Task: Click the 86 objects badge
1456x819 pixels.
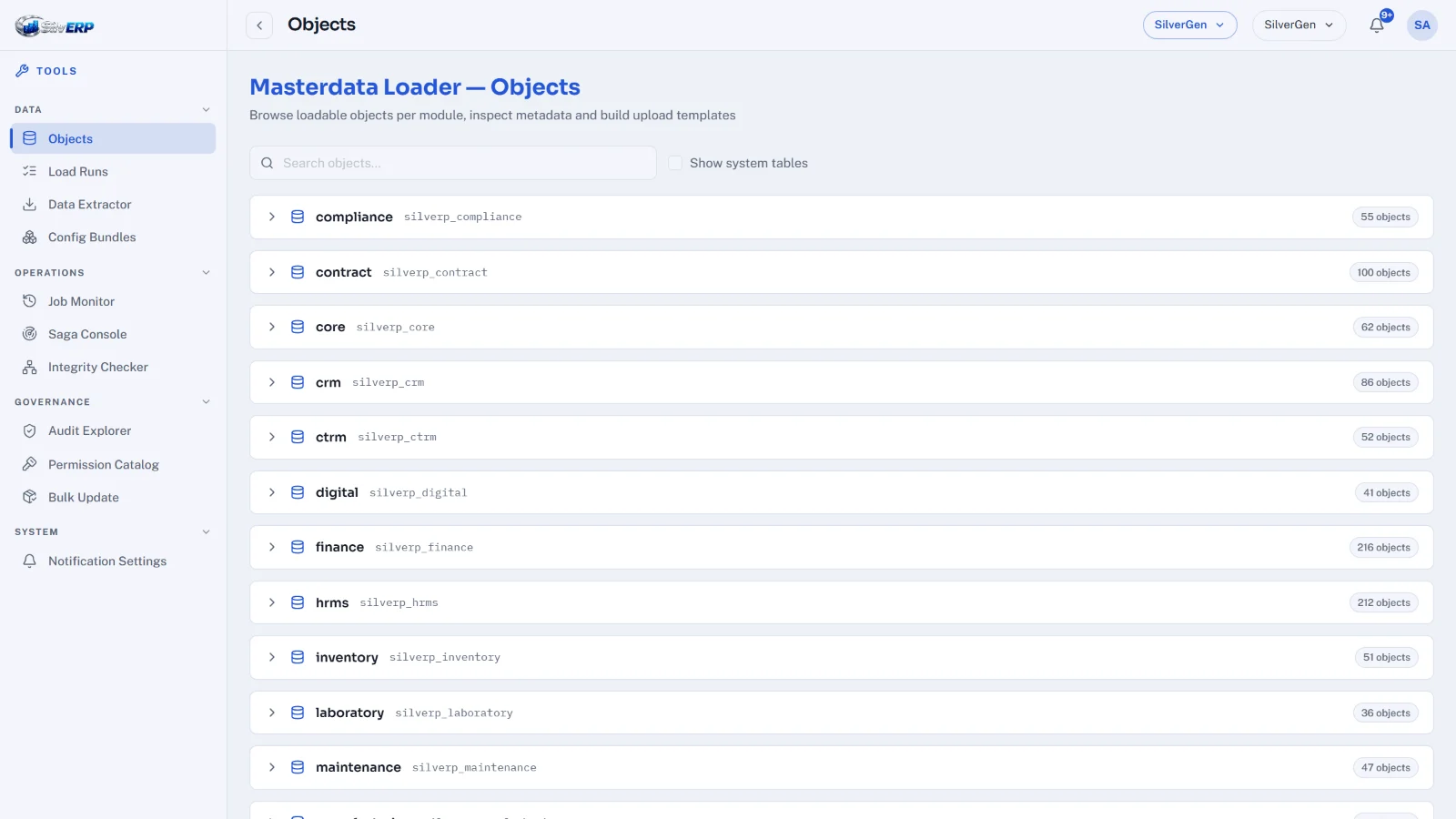Action: point(1385,382)
